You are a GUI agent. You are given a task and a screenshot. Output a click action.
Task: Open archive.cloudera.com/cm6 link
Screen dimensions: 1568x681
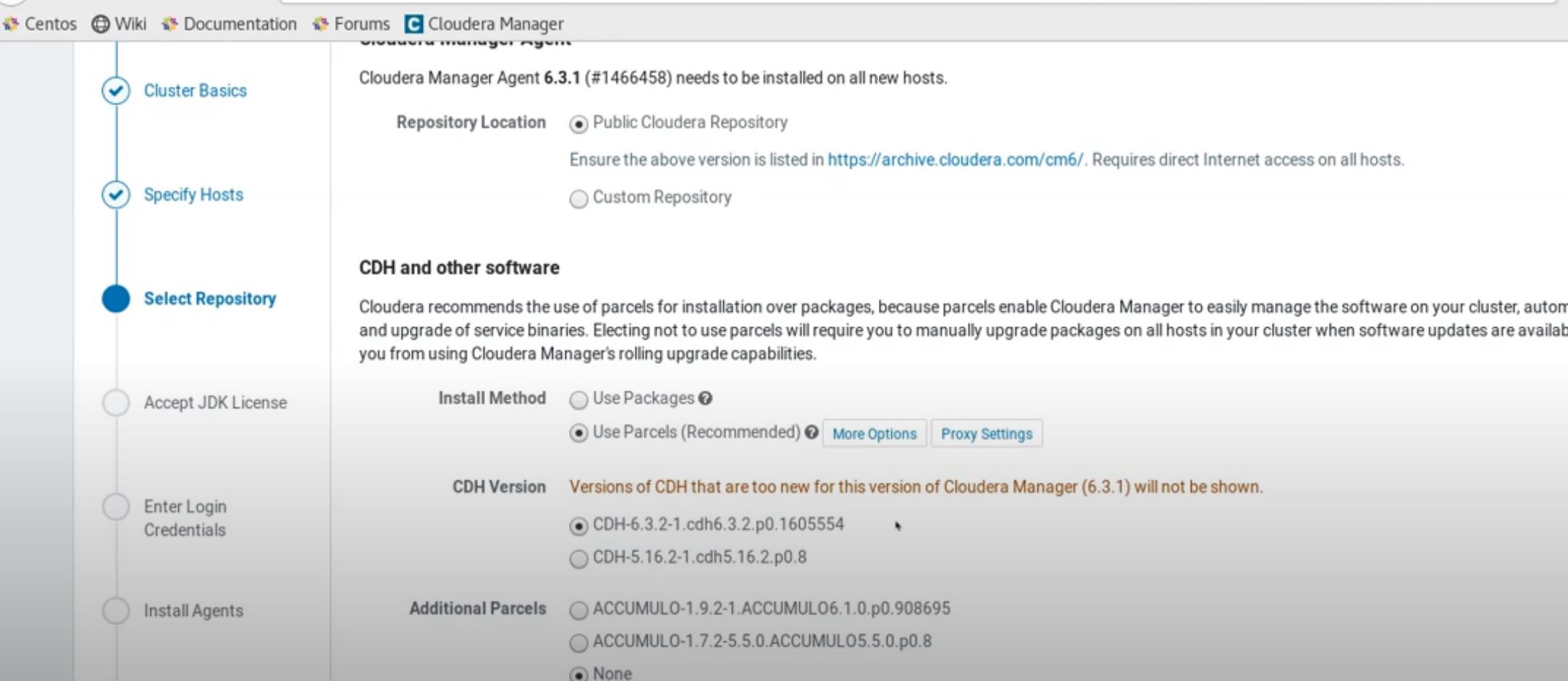click(956, 159)
